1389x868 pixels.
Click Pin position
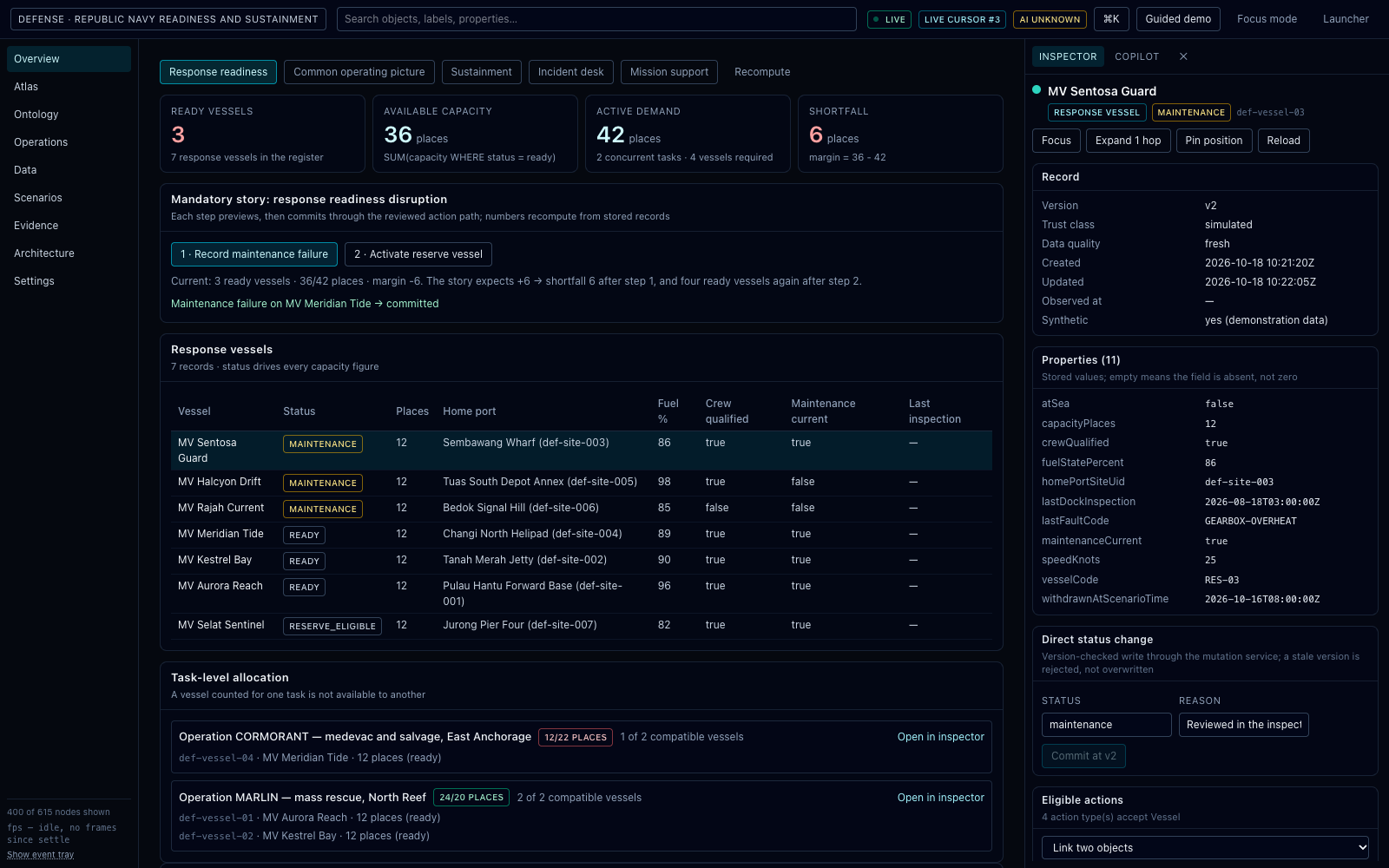click(1214, 141)
